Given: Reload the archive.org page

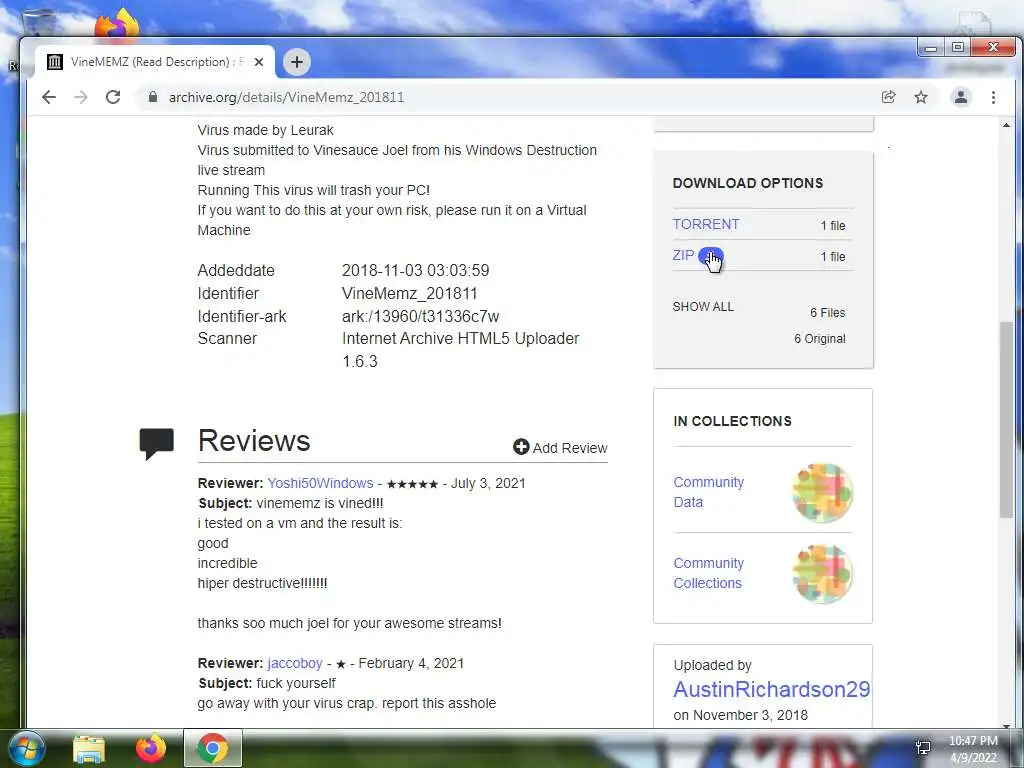Looking at the screenshot, I should [113, 97].
